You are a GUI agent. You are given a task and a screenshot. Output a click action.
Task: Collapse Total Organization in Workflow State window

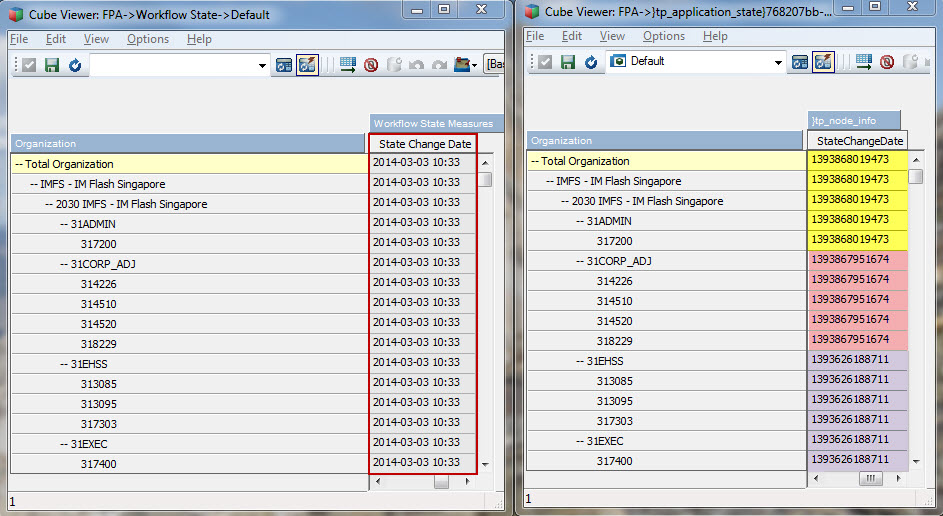tap(19, 164)
